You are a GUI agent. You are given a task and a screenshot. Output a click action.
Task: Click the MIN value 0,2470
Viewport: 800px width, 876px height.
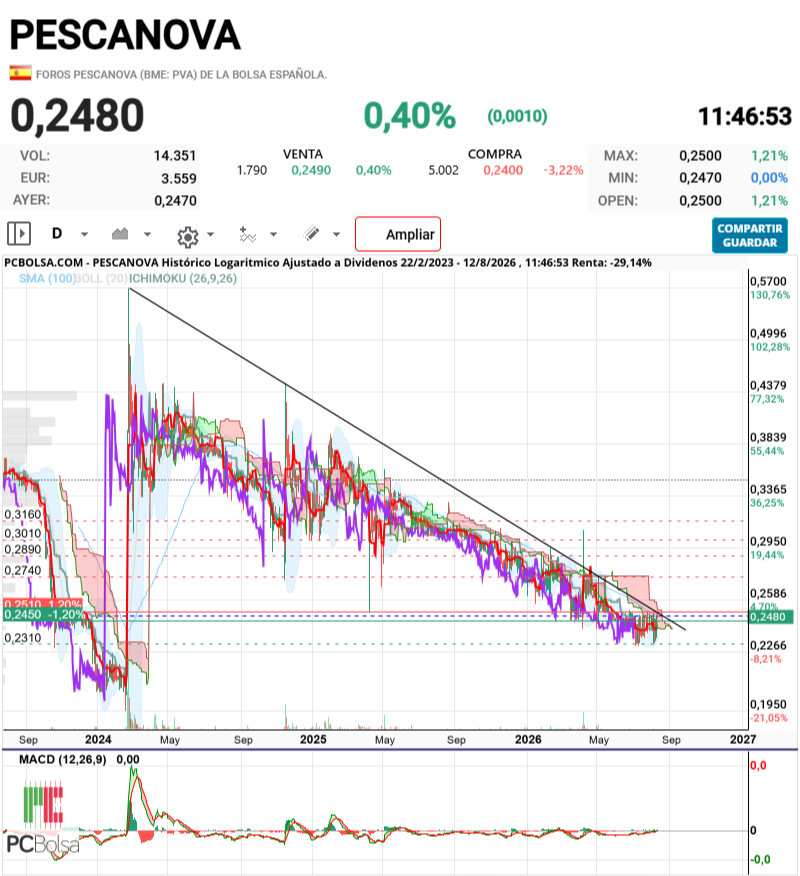coord(701,178)
